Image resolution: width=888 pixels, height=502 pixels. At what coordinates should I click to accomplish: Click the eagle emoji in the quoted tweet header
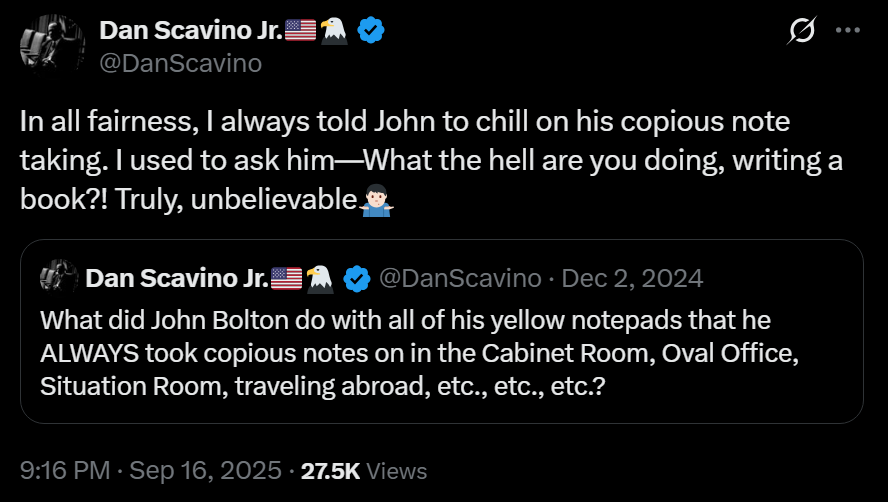pyautogui.click(x=319, y=278)
